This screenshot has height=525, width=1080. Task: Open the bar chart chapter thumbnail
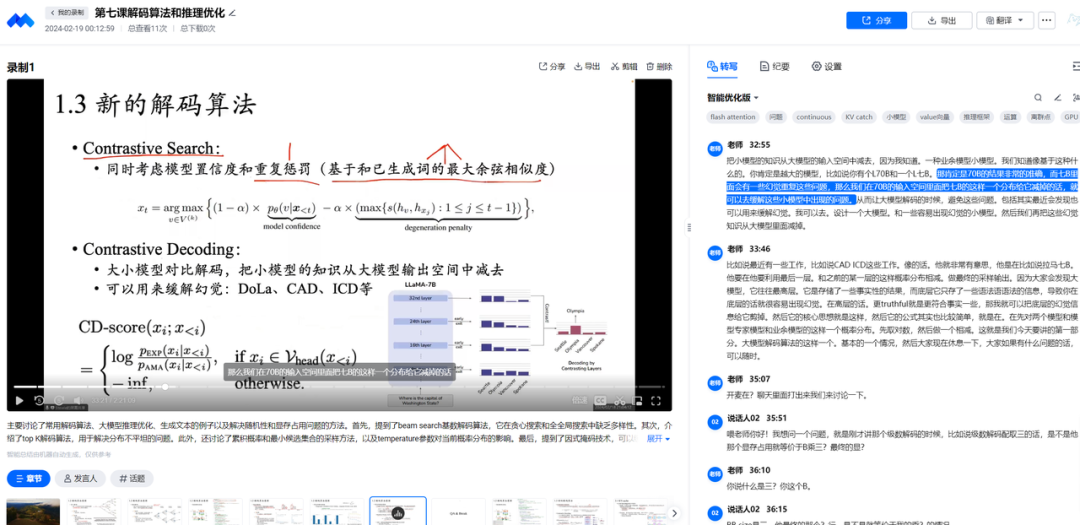click(x=336, y=511)
